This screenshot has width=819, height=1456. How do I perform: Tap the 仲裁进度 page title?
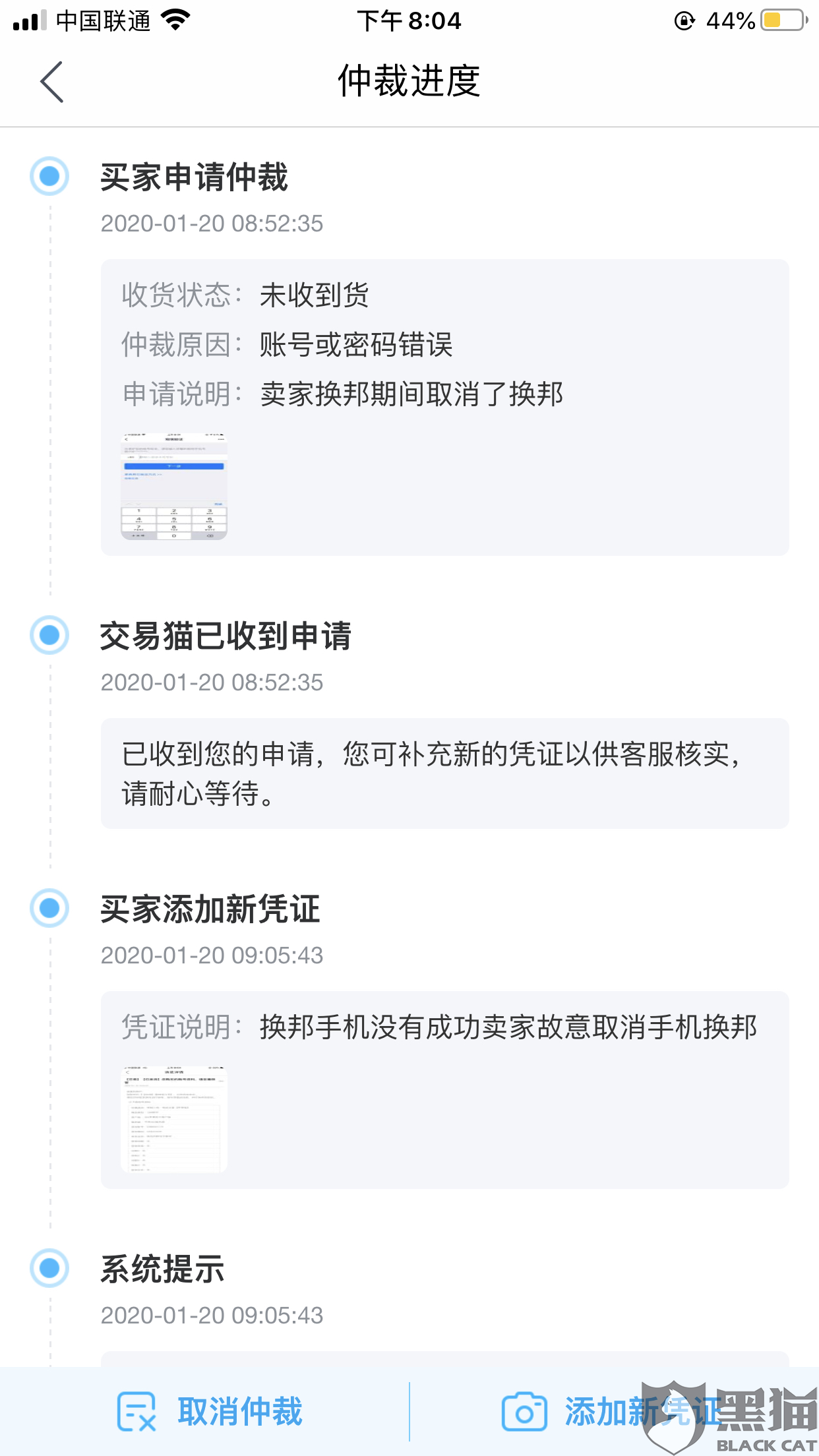[409, 81]
